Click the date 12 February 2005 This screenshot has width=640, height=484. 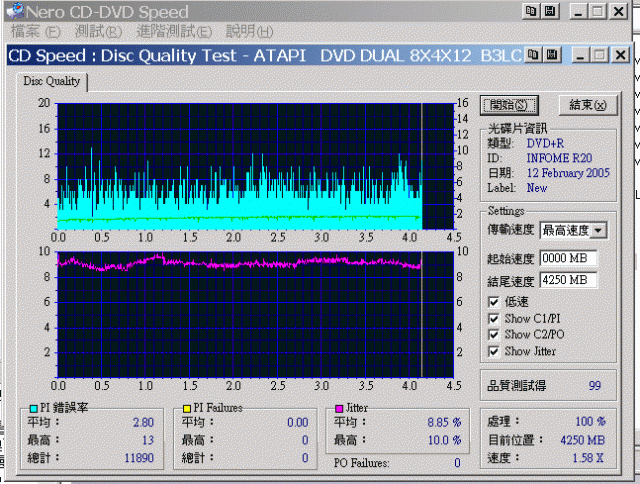pyautogui.click(x=568, y=173)
